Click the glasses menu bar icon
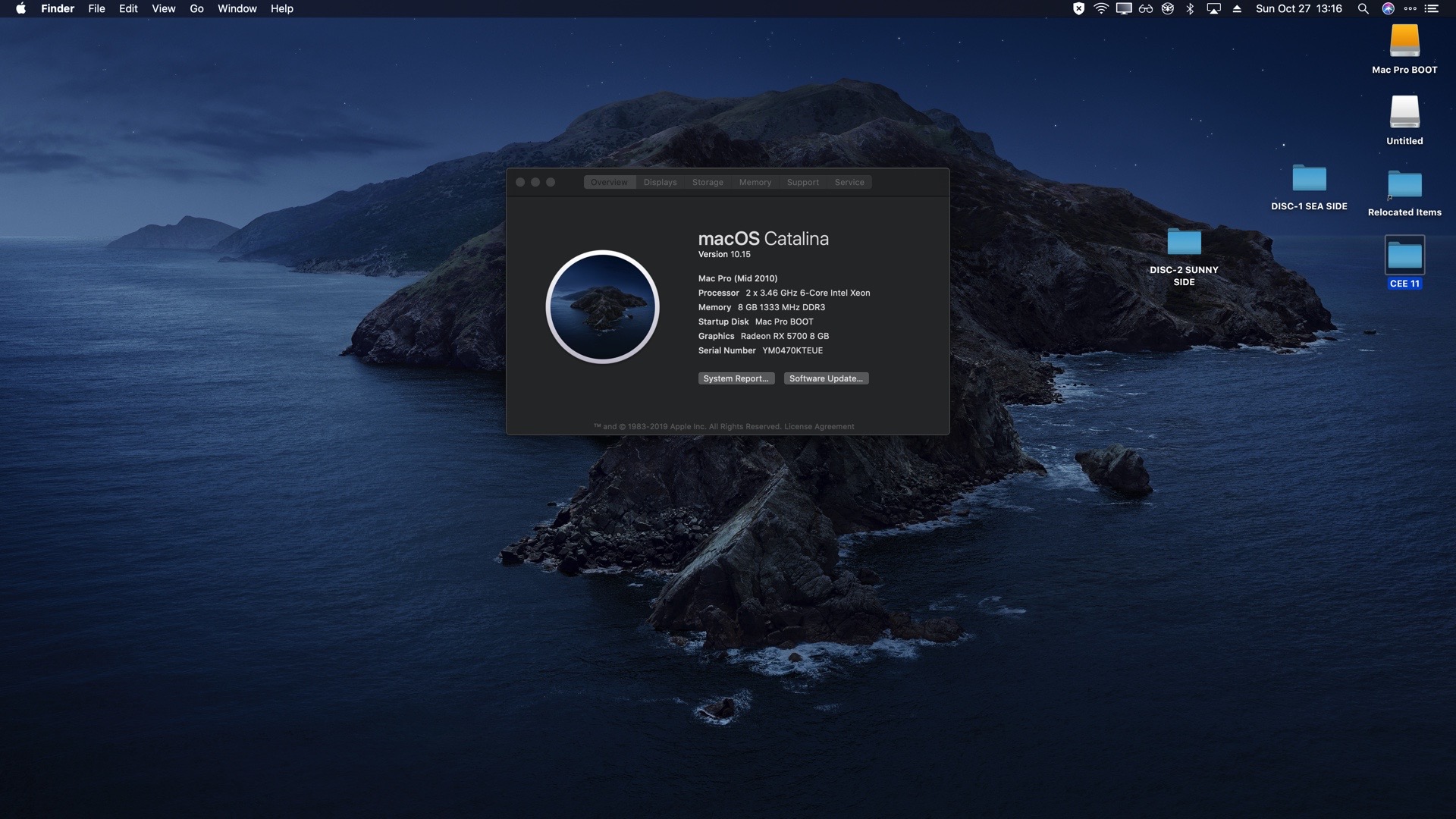 pos(1146,8)
